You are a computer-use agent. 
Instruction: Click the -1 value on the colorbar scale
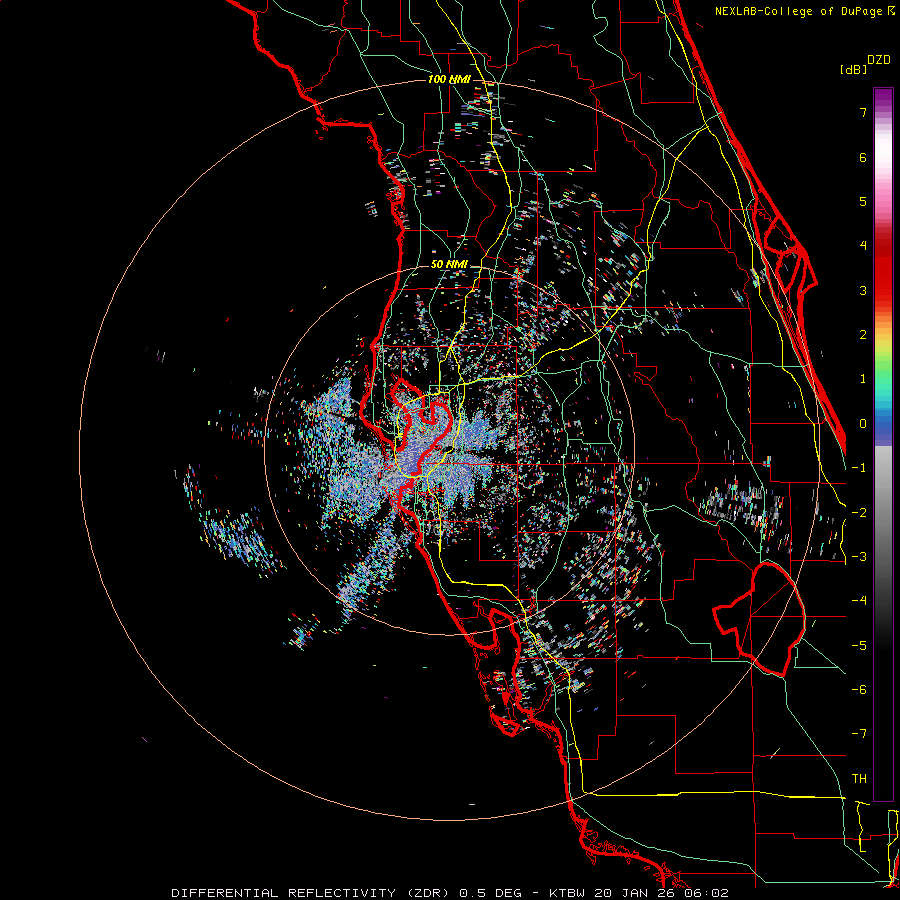[859, 468]
